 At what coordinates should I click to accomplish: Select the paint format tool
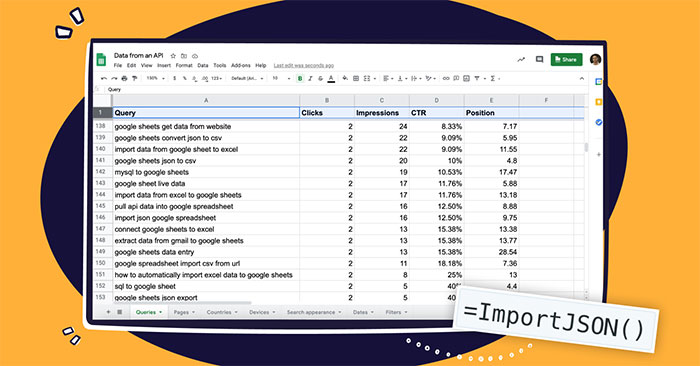click(x=135, y=79)
